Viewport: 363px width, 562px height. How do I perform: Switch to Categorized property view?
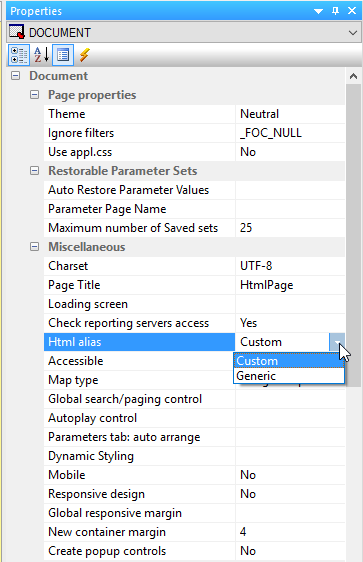pos(19,55)
